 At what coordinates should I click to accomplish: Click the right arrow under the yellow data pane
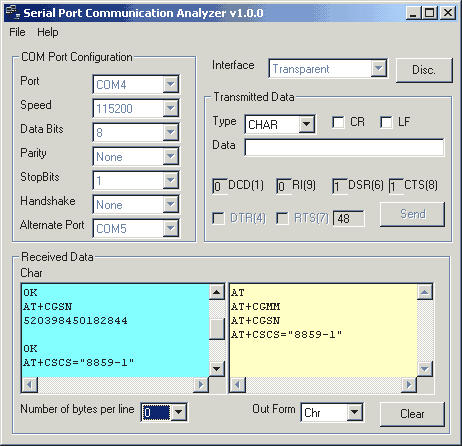click(409, 385)
